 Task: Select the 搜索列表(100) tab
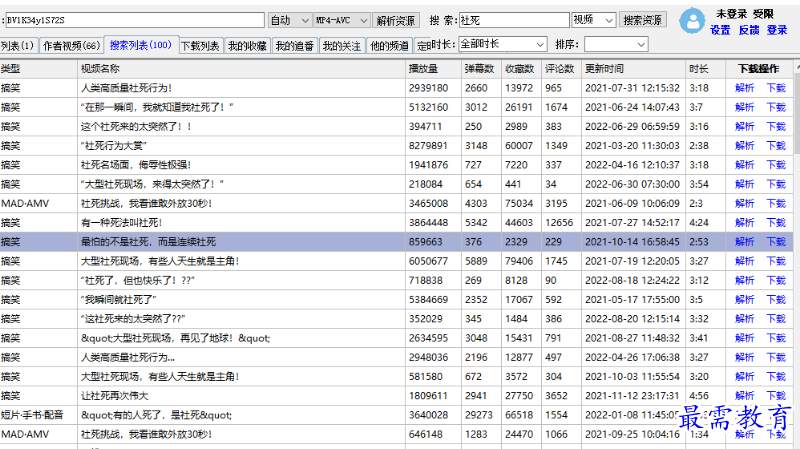[141, 45]
